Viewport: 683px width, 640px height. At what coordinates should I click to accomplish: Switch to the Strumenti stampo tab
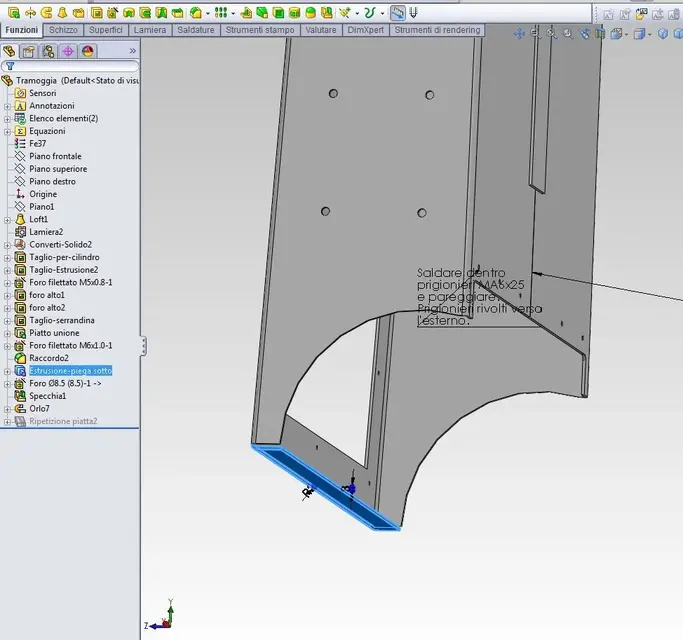coord(260,30)
